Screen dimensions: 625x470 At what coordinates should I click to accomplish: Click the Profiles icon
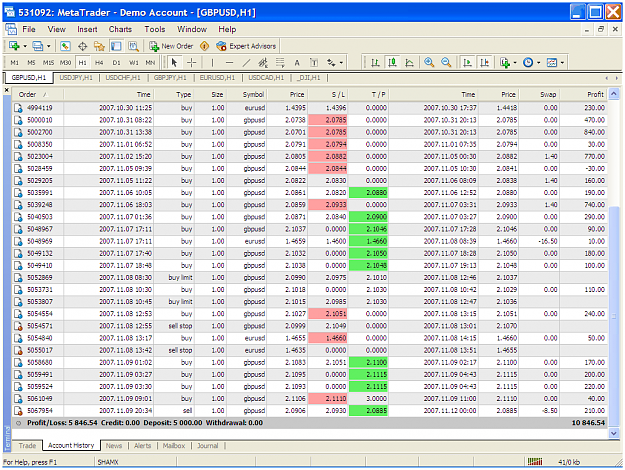[x=37, y=46]
